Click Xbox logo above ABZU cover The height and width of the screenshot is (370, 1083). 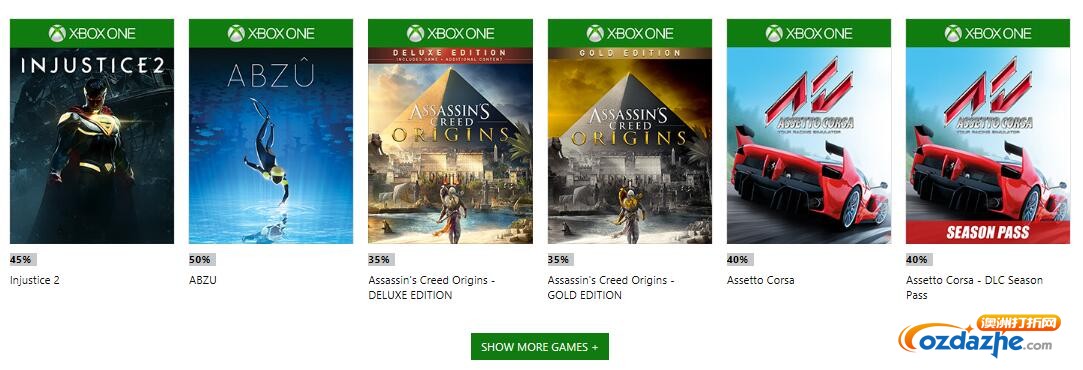click(x=236, y=33)
